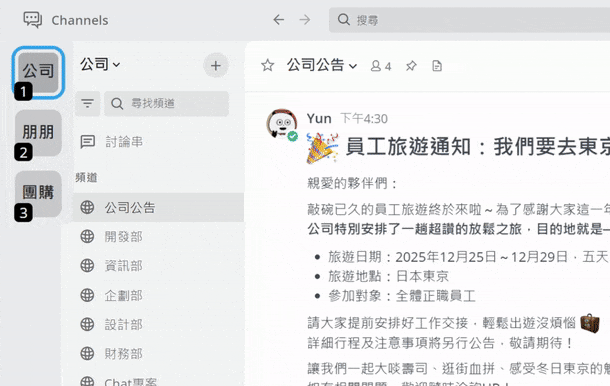The width and height of the screenshot is (610, 386).
Task: Open the 財務部 channel
Action: coord(158,354)
